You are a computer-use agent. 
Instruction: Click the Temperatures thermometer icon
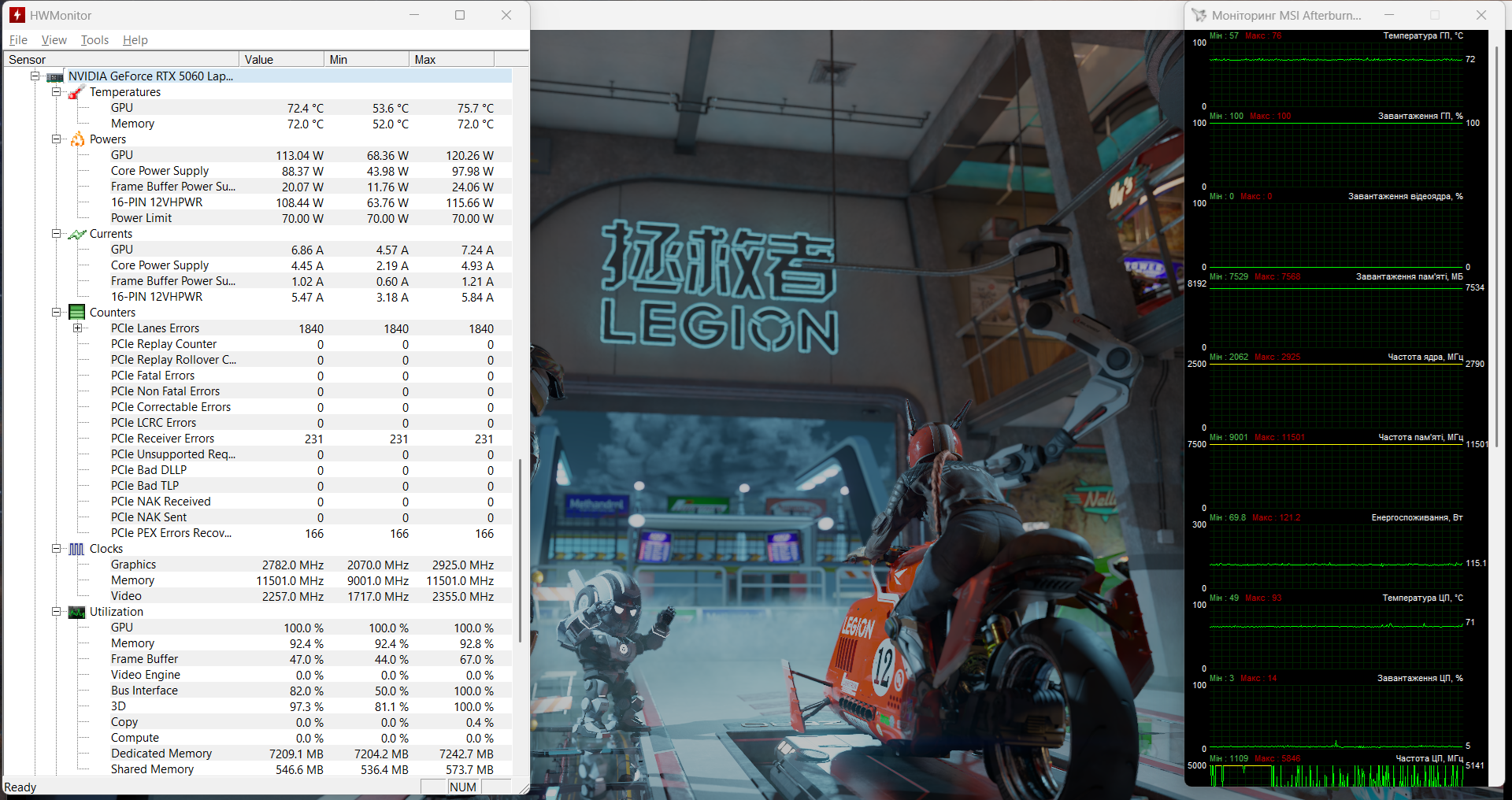76,92
